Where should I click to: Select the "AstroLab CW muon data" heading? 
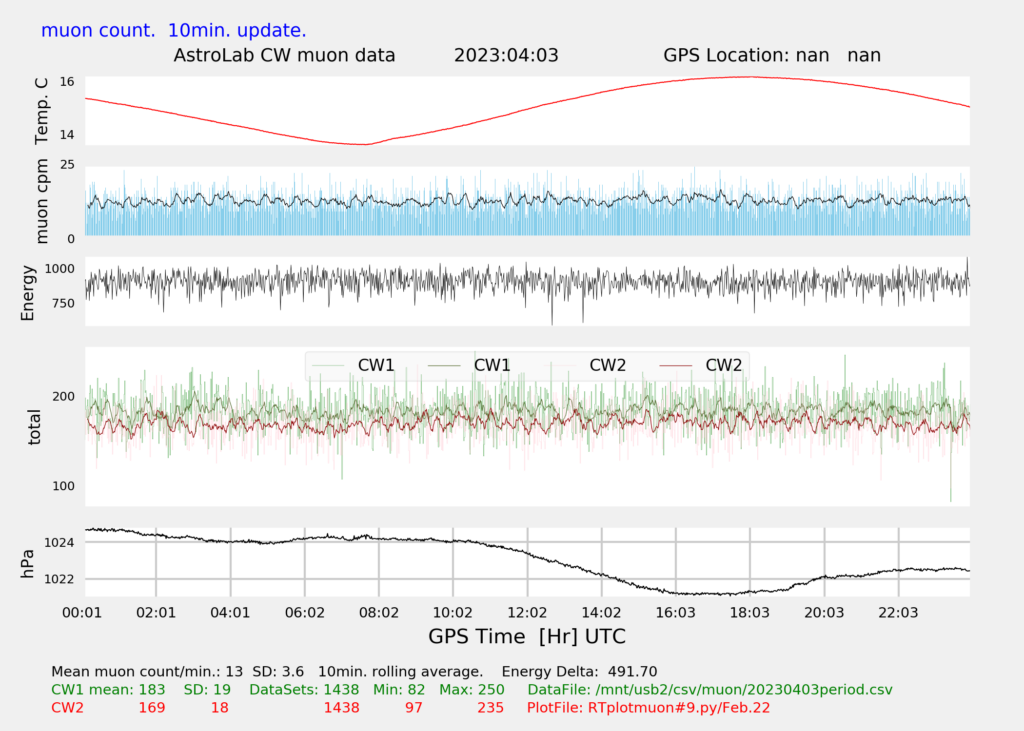click(285, 55)
